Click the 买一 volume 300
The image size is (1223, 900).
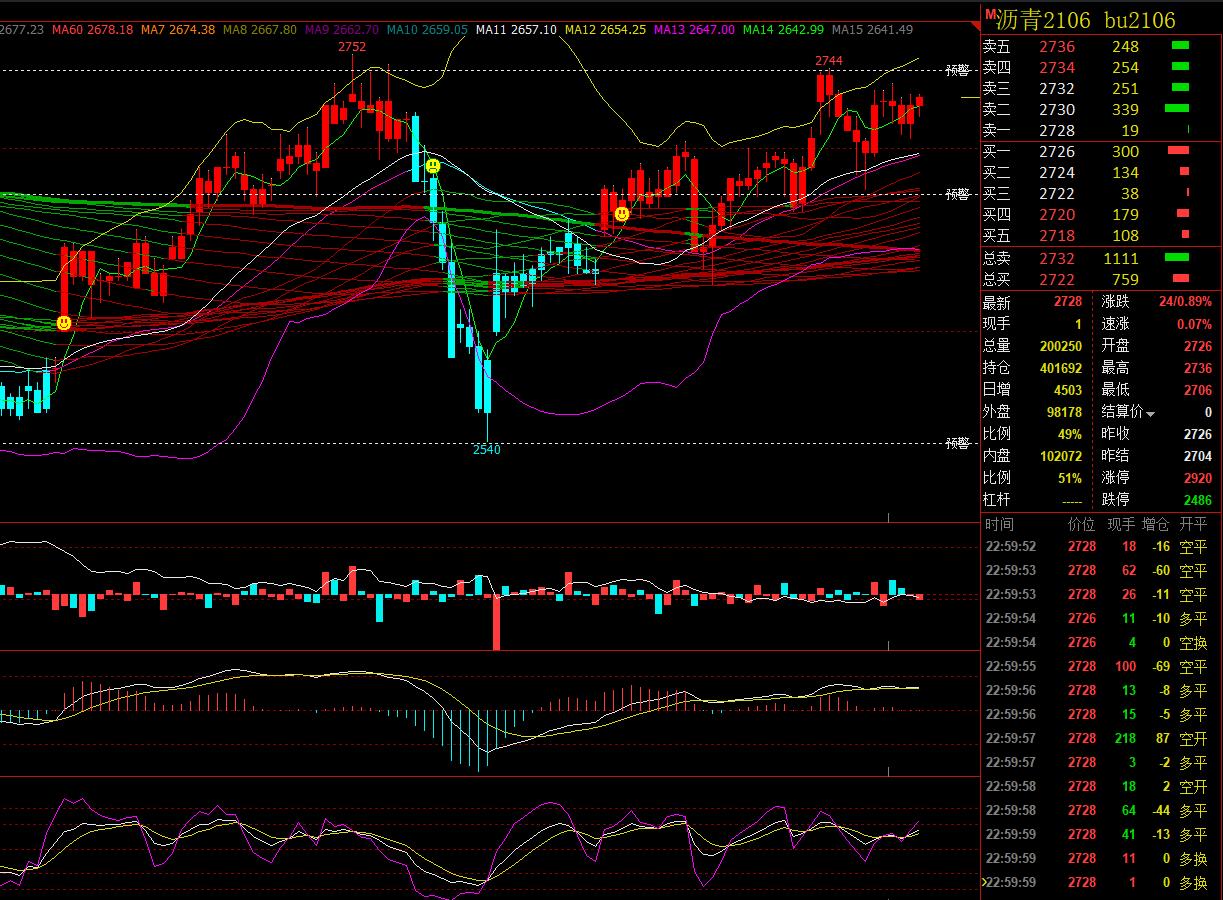pos(1125,152)
